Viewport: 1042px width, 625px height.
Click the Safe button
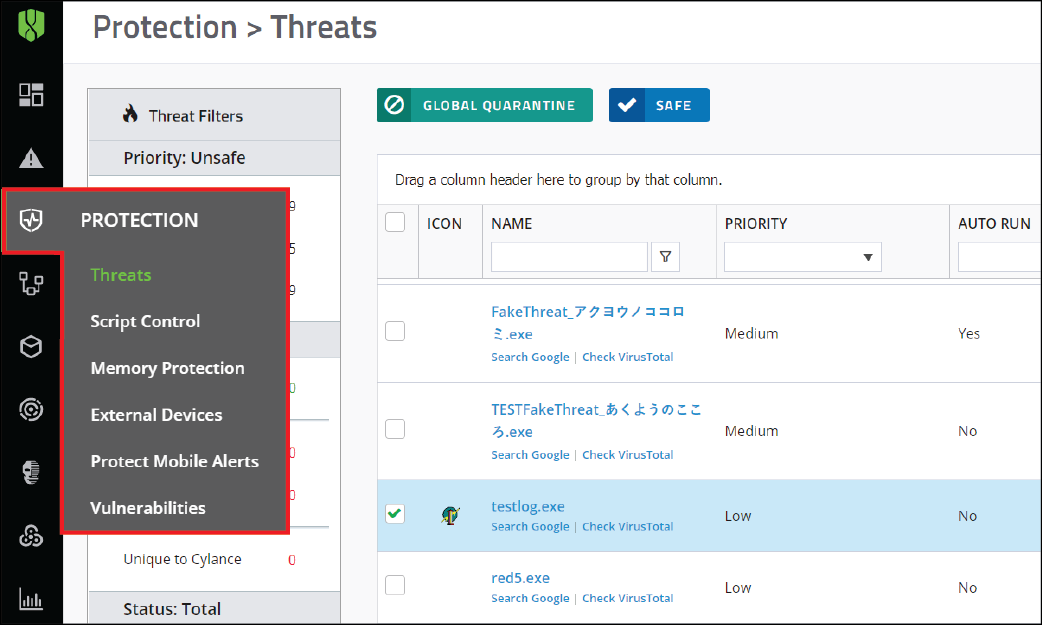[659, 105]
